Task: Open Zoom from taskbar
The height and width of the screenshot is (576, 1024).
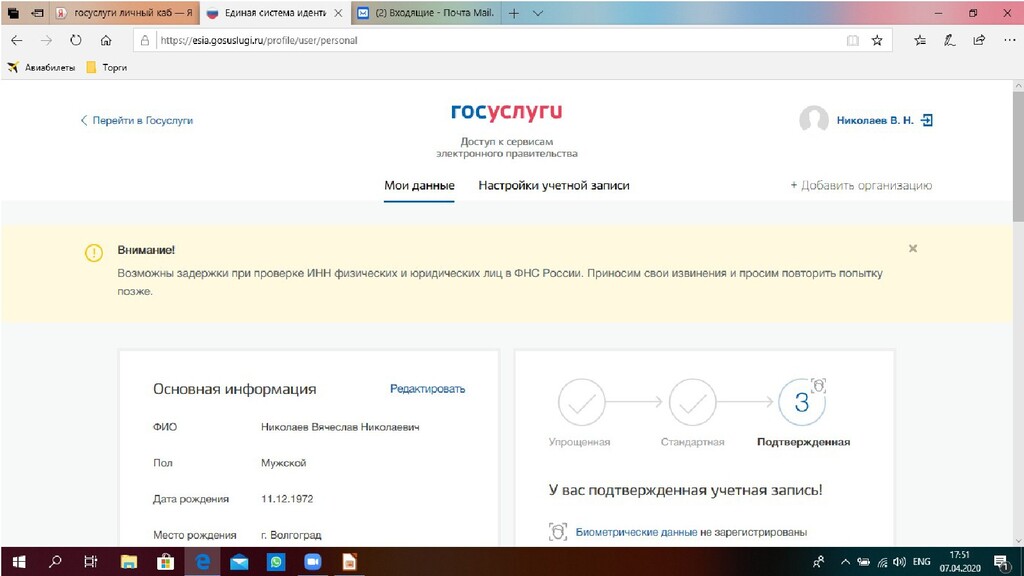Action: [x=313, y=562]
